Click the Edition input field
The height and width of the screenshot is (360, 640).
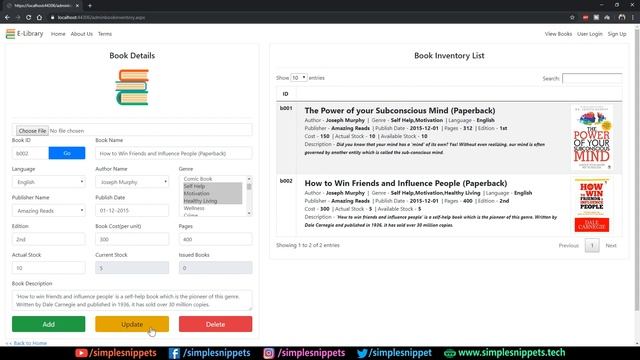[x=49, y=239]
